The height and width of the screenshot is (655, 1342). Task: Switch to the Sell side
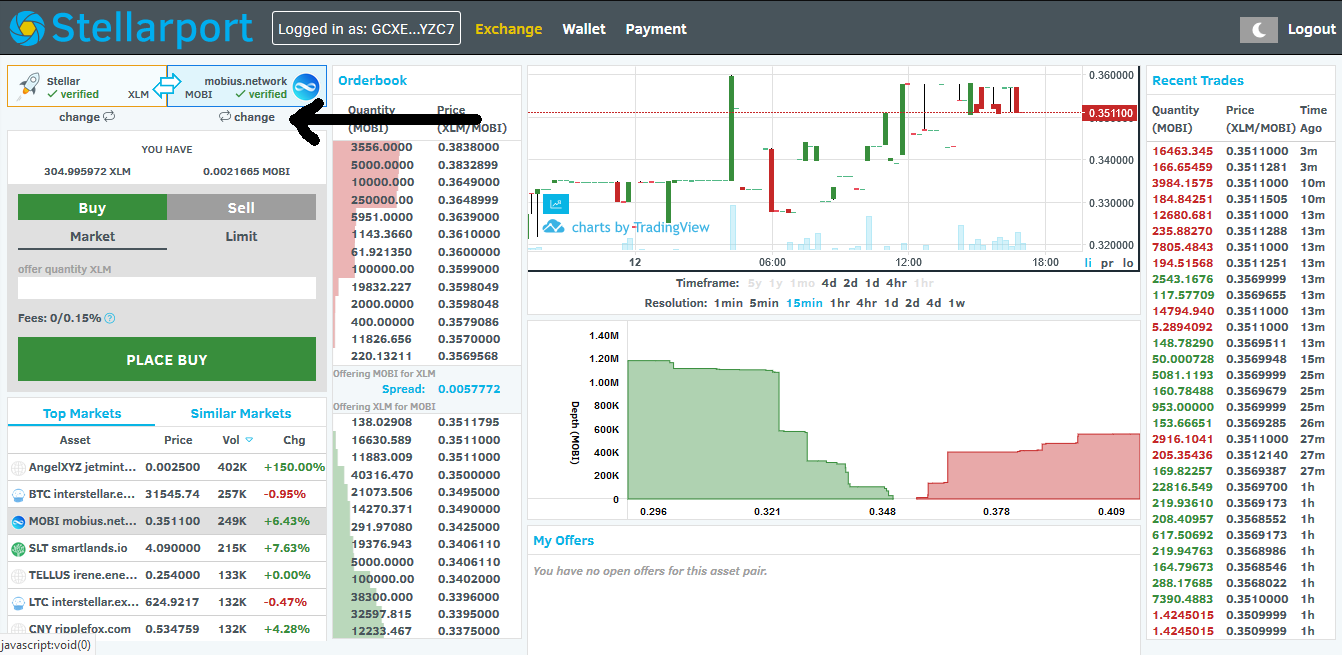[241, 208]
